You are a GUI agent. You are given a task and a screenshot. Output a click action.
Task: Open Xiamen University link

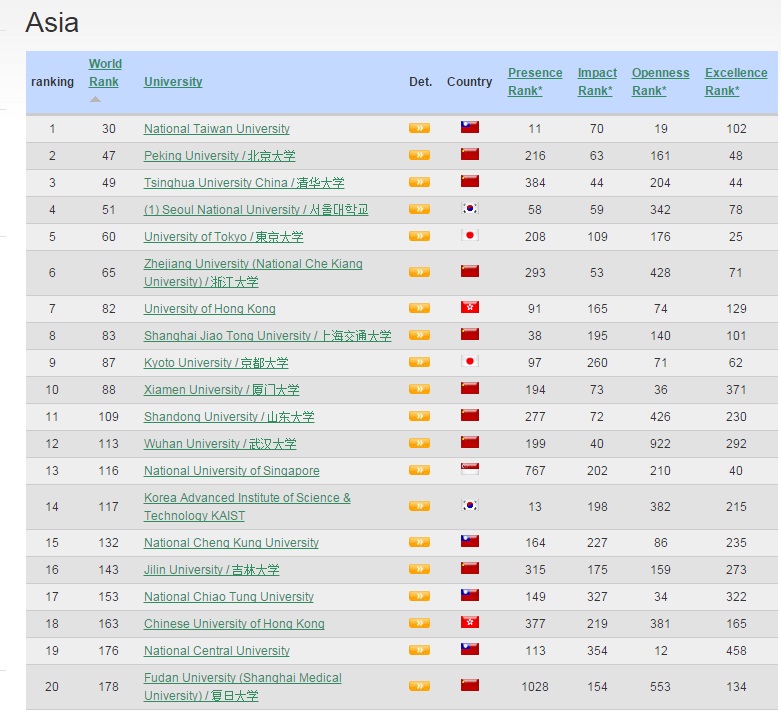pos(222,389)
